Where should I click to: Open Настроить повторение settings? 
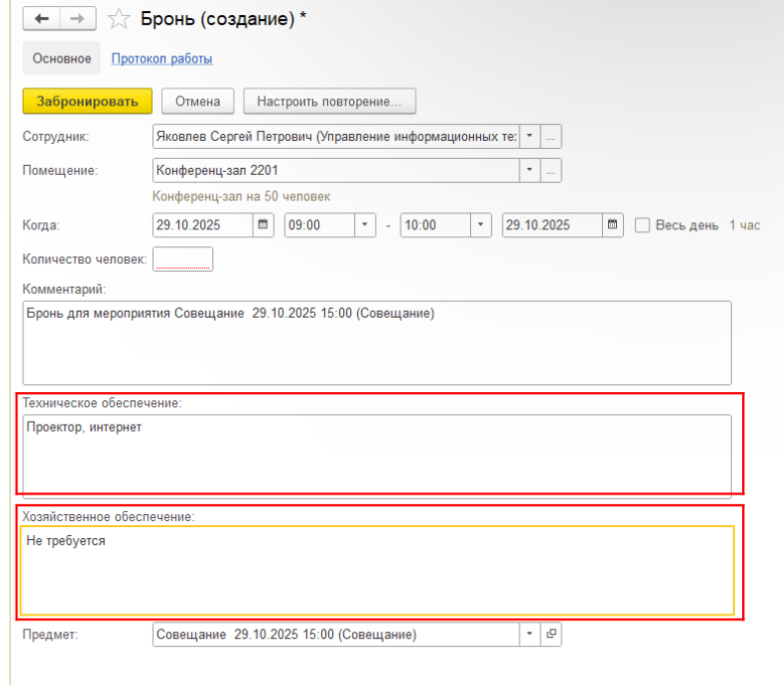(330, 101)
